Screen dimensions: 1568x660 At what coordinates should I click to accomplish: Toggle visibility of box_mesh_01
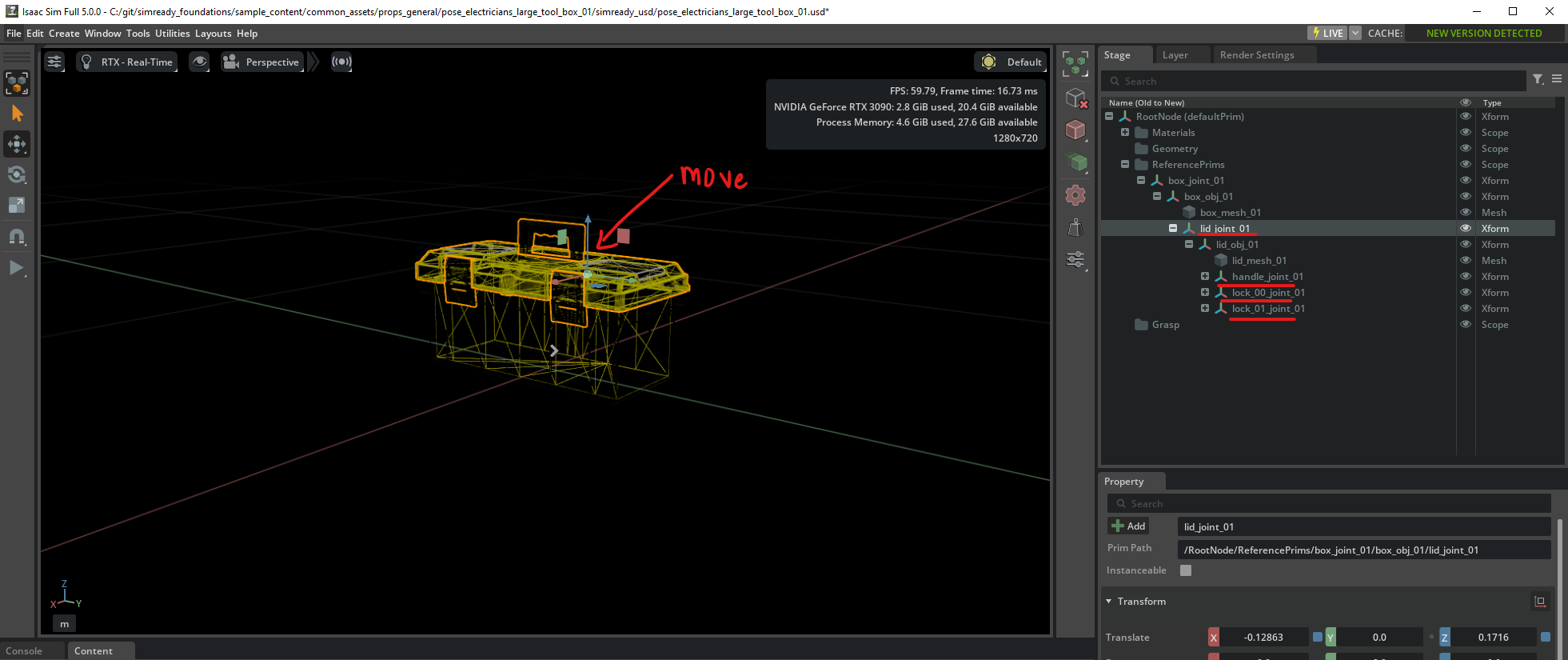(x=1466, y=212)
